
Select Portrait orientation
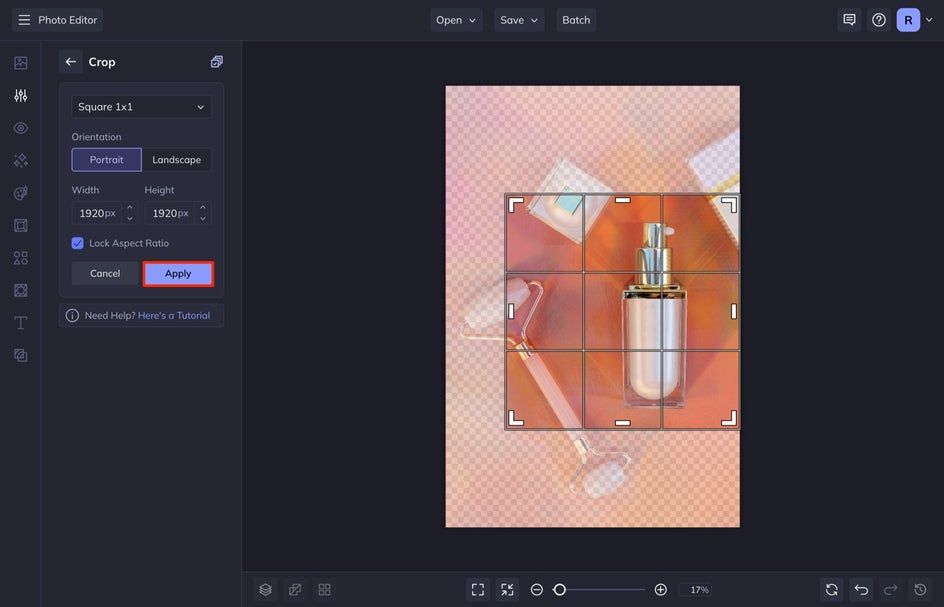click(107, 160)
